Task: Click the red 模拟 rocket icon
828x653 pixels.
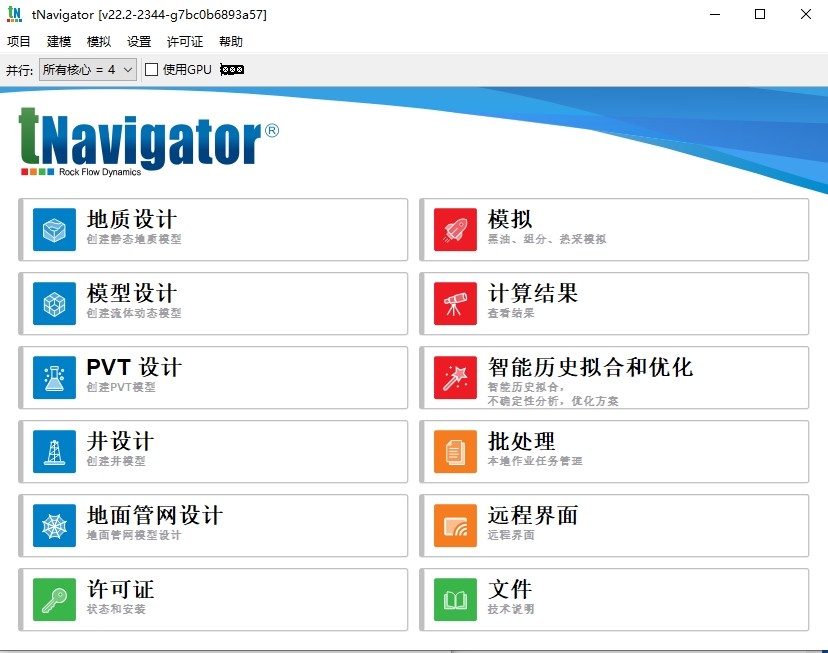Action: (455, 230)
